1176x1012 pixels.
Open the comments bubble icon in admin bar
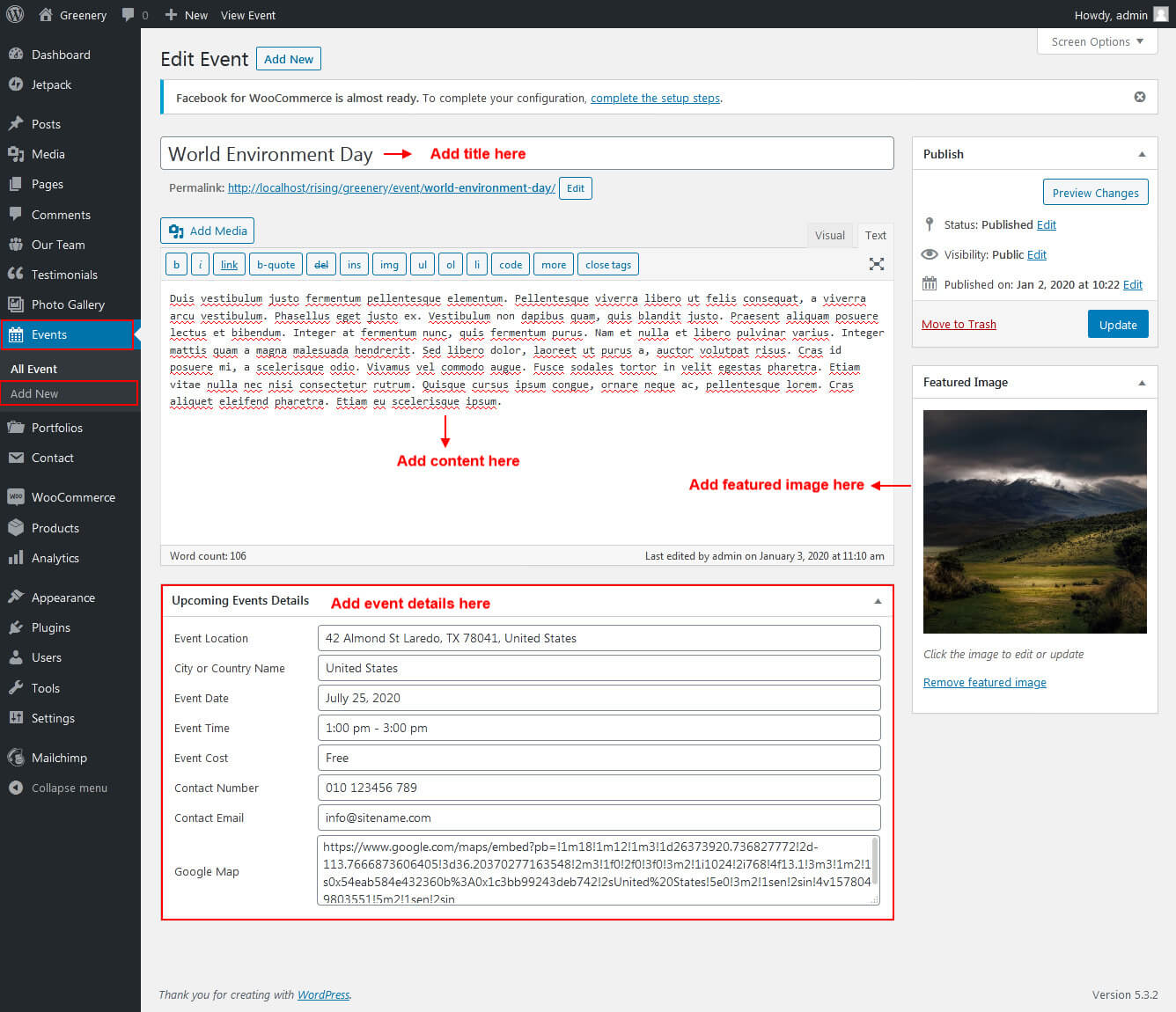[129, 15]
